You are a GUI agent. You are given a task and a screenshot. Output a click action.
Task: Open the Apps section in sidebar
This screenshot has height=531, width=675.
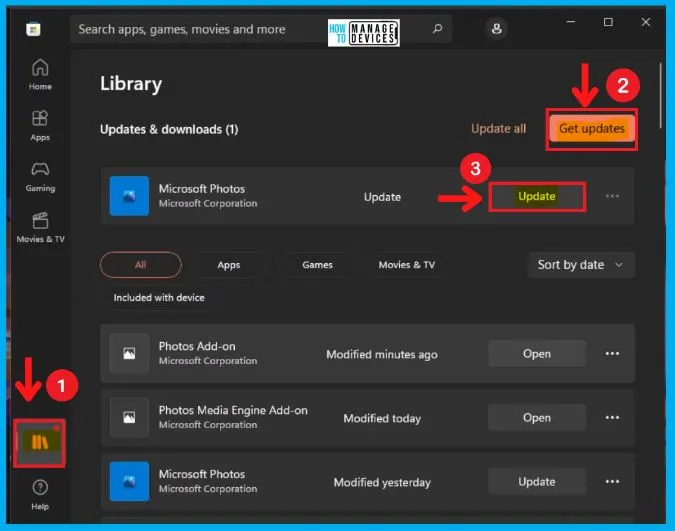(x=40, y=125)
